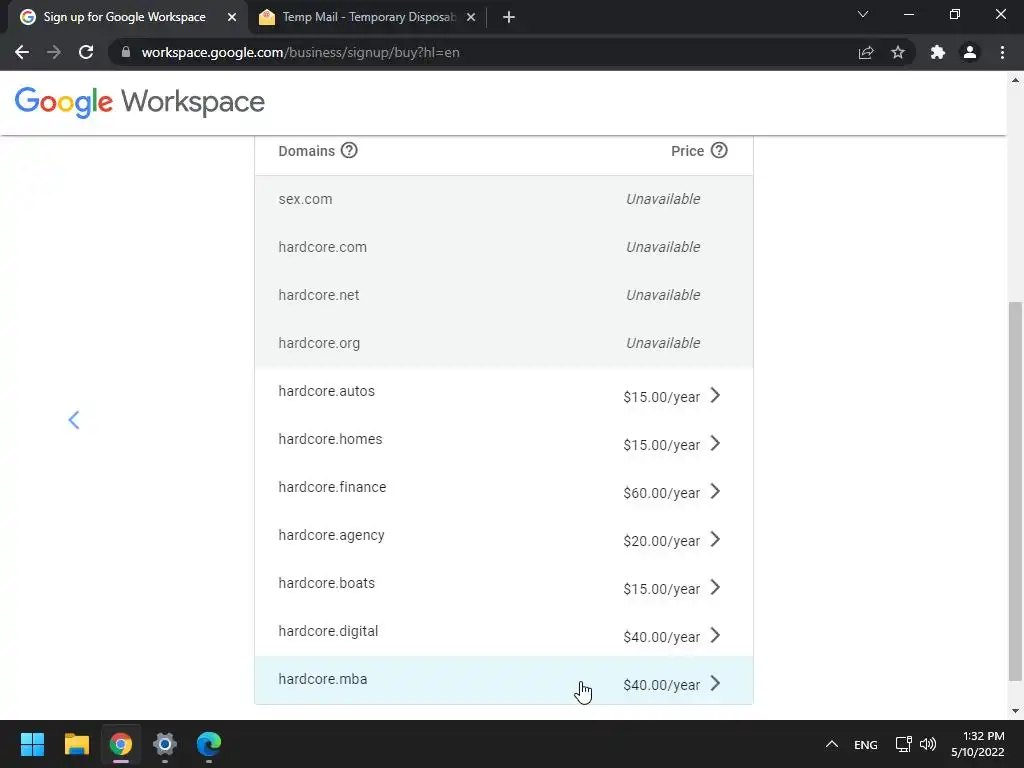Click the scrollbar up arrow
The image size is (1024, 768).
point(1015,80)
